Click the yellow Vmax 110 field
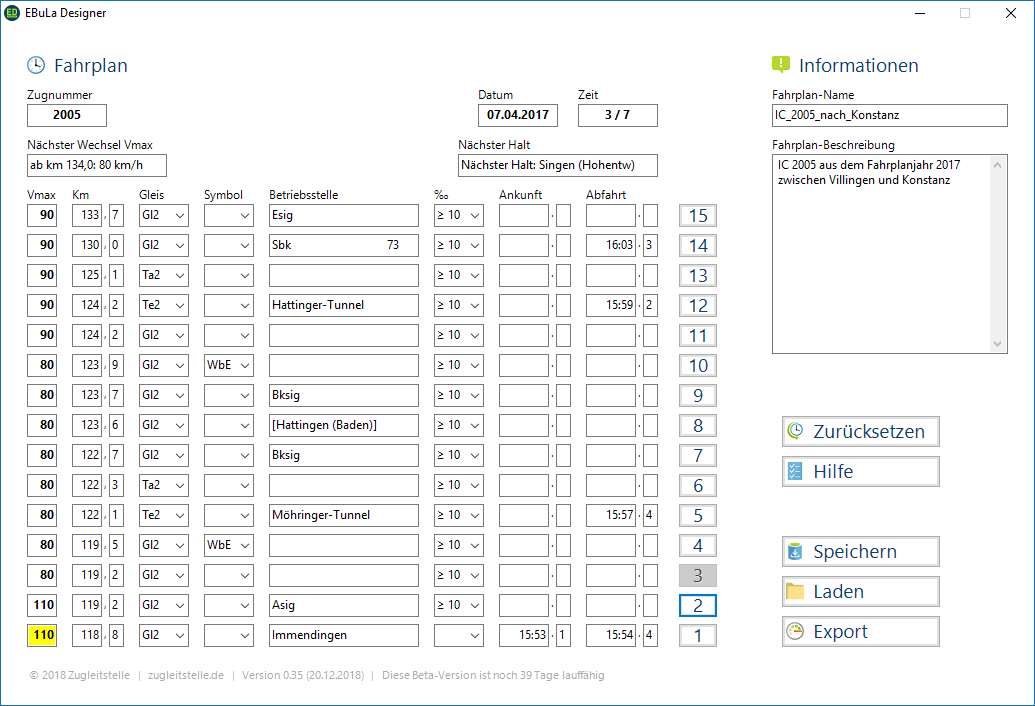The width and height of the screenshot is (1035, 706). (44, 635)
